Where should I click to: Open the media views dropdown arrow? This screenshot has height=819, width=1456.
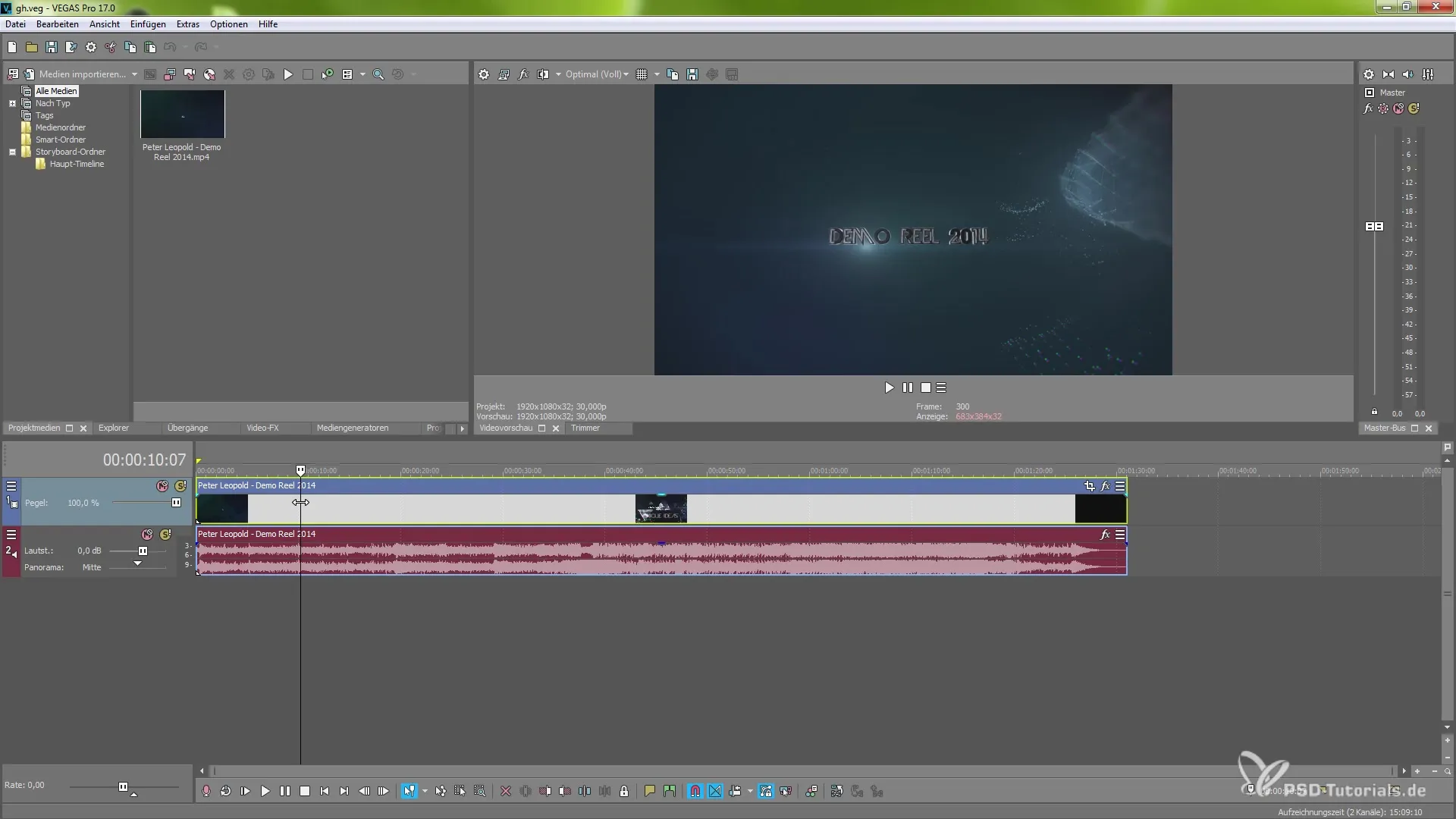362,74
